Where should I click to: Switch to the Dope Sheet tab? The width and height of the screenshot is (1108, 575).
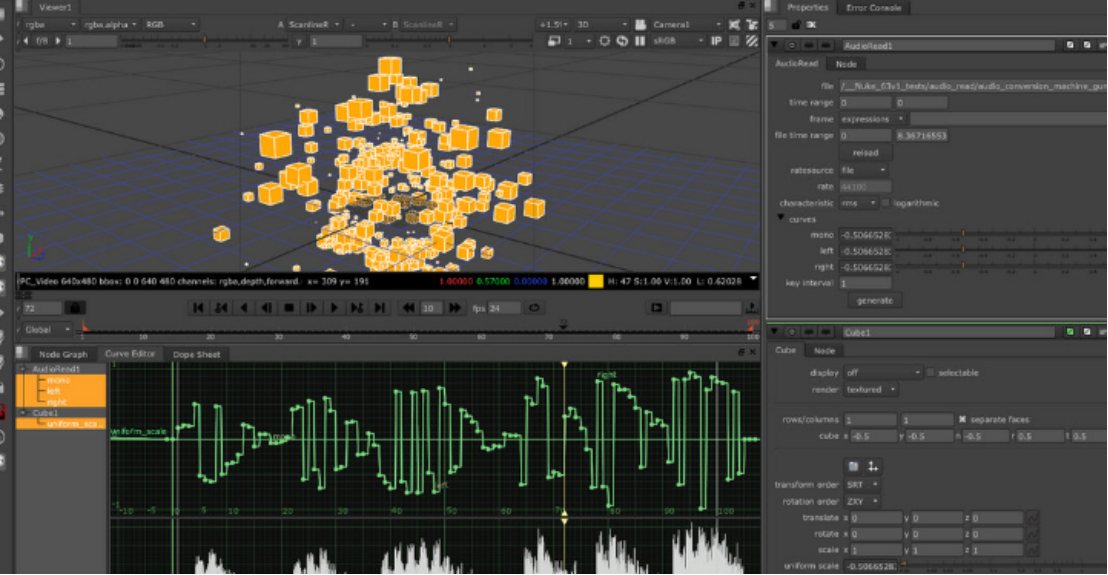click(x=196, y=354)
